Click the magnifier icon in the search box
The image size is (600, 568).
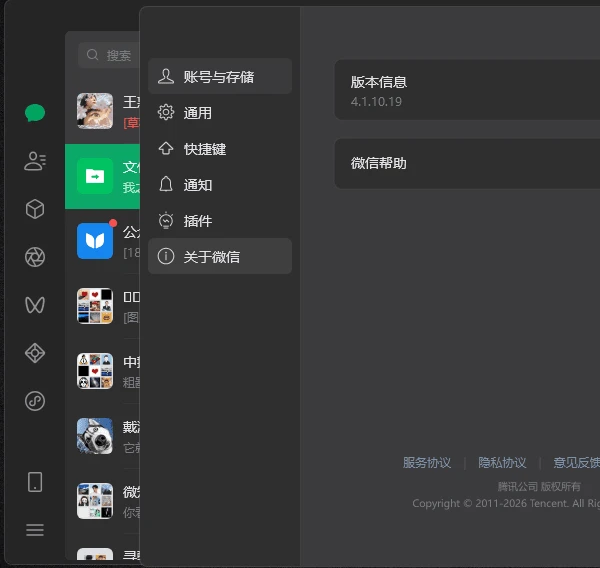click(x=92, y=55)
